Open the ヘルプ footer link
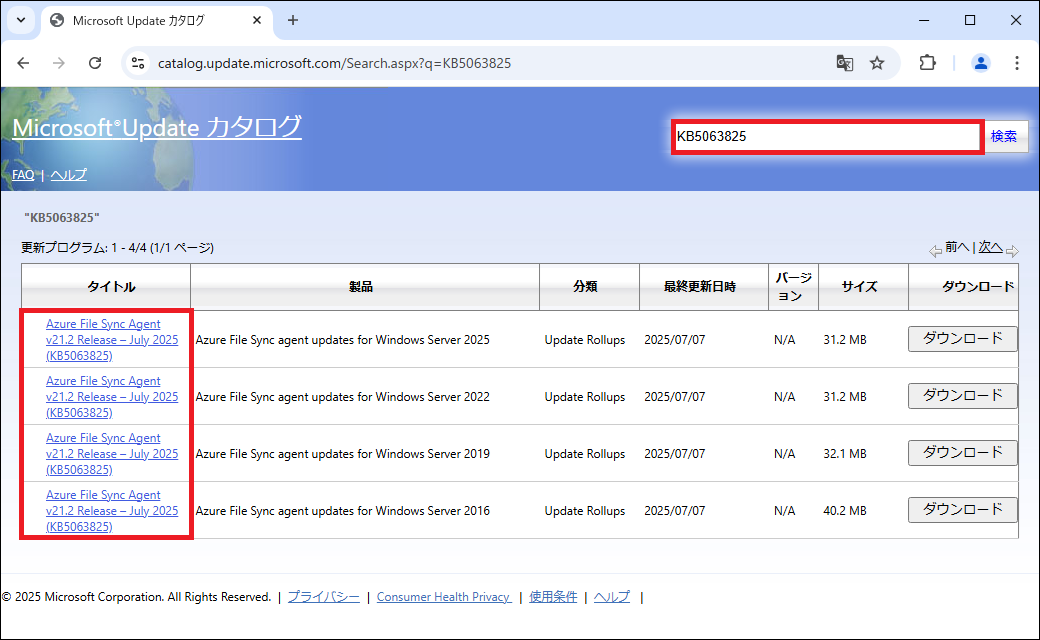1040x640 pixels. click(x=612, y=597)
